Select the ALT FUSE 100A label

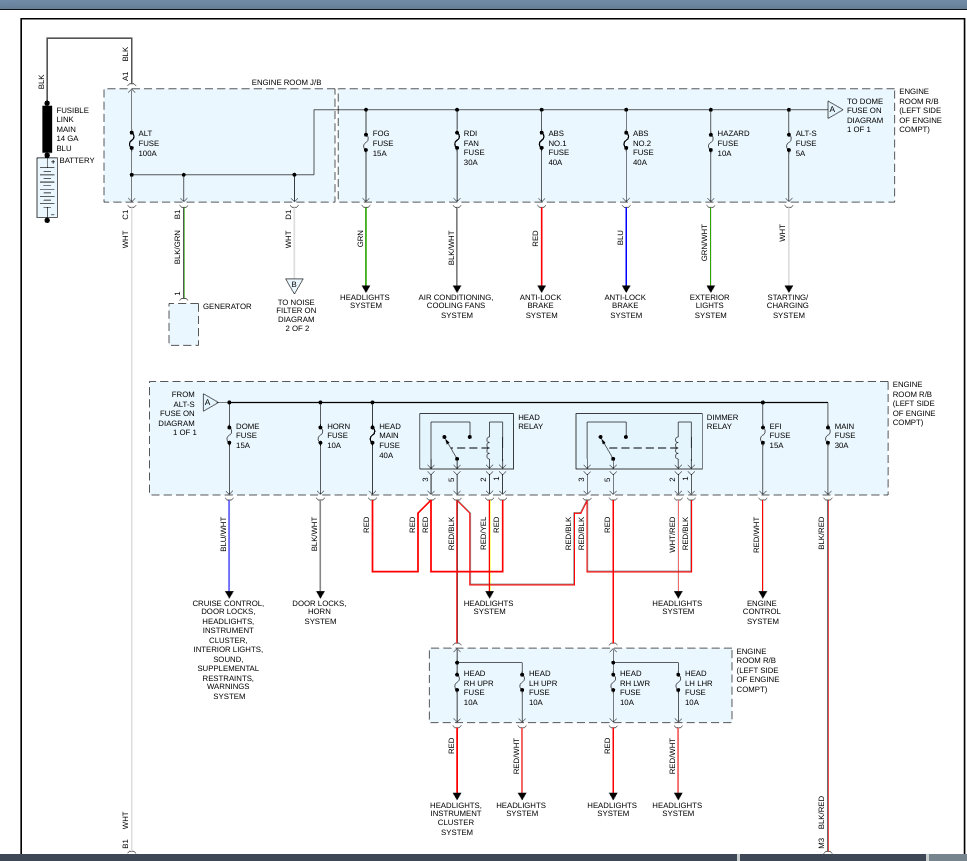148,143
